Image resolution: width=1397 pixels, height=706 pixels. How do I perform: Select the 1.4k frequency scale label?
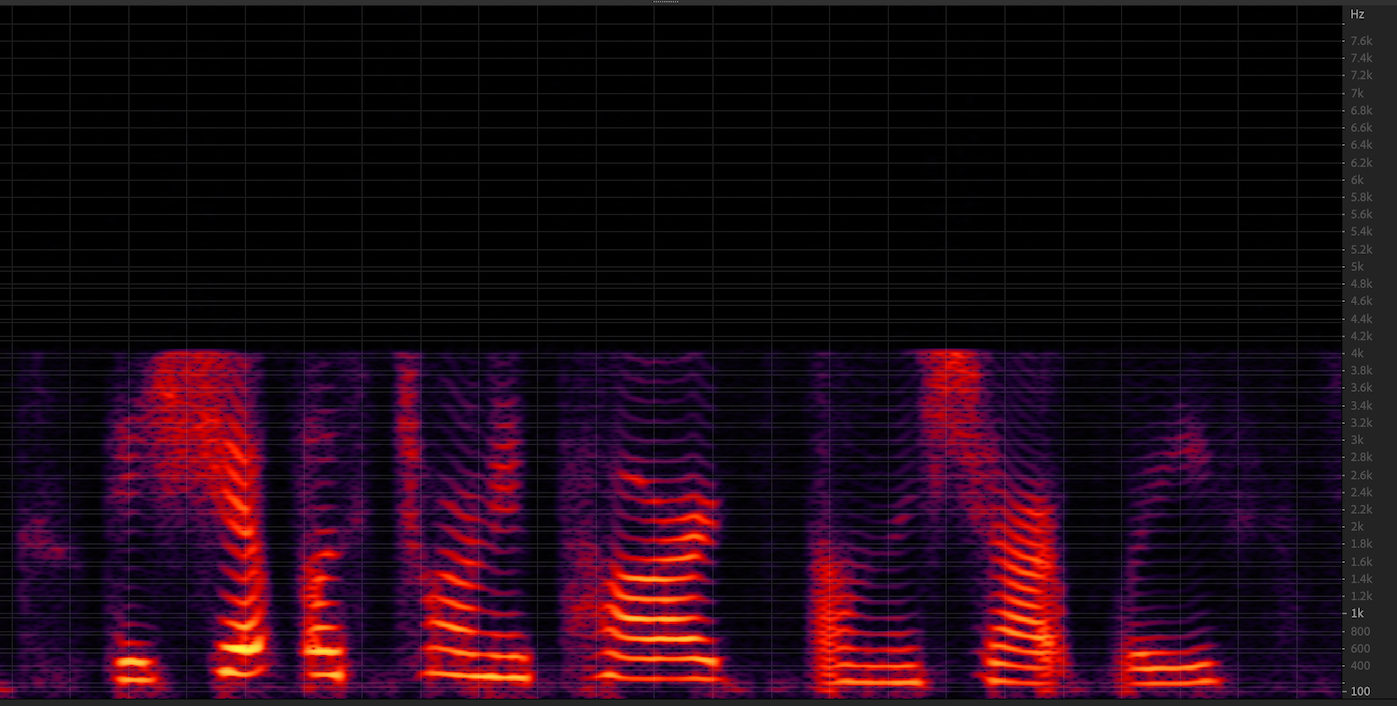click(1361, 579)
